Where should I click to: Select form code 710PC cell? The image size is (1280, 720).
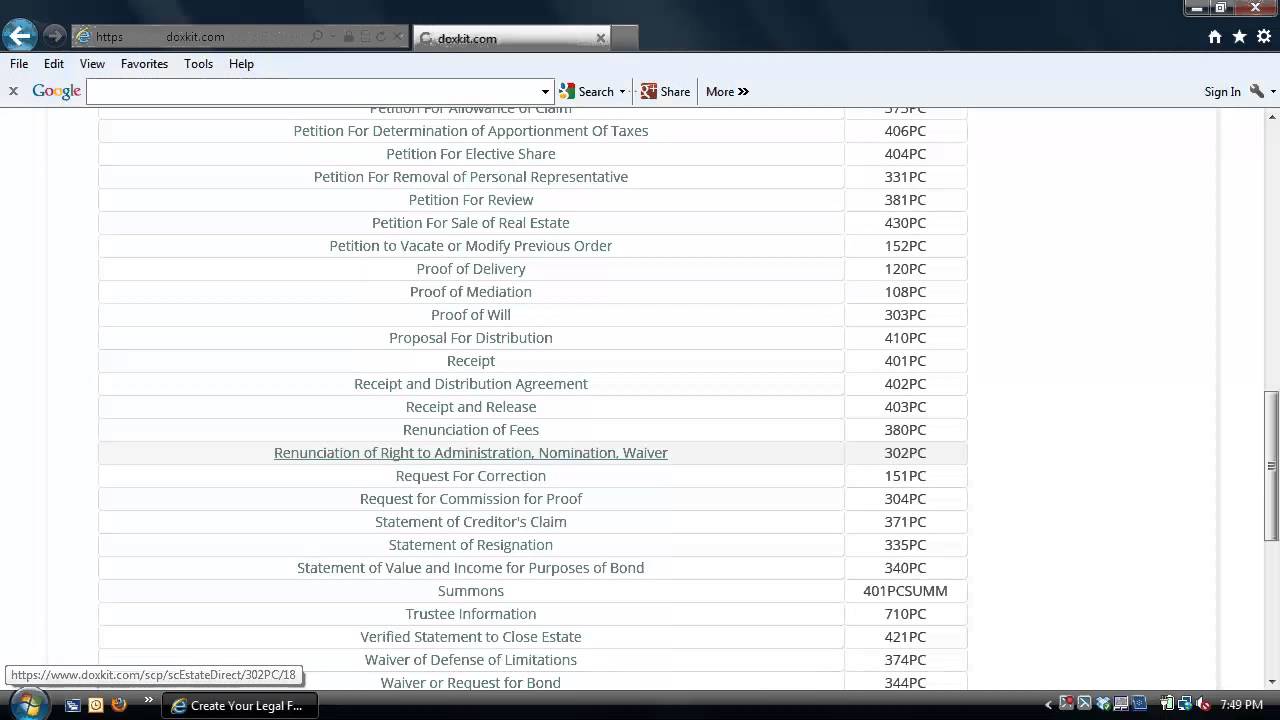tap(905, 614)
